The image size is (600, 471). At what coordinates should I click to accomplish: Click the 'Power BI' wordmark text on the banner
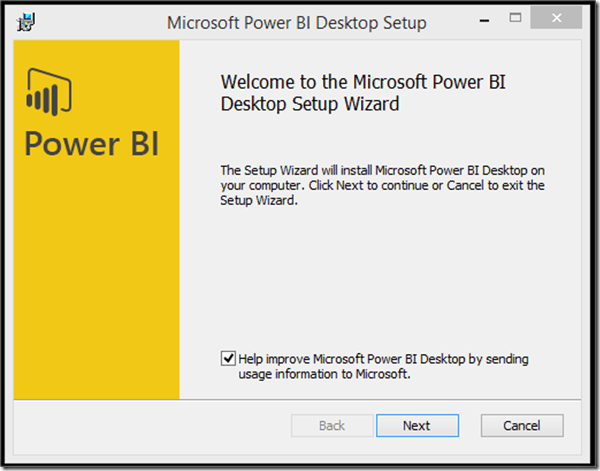pyautogui.click(x=92, y=143)
